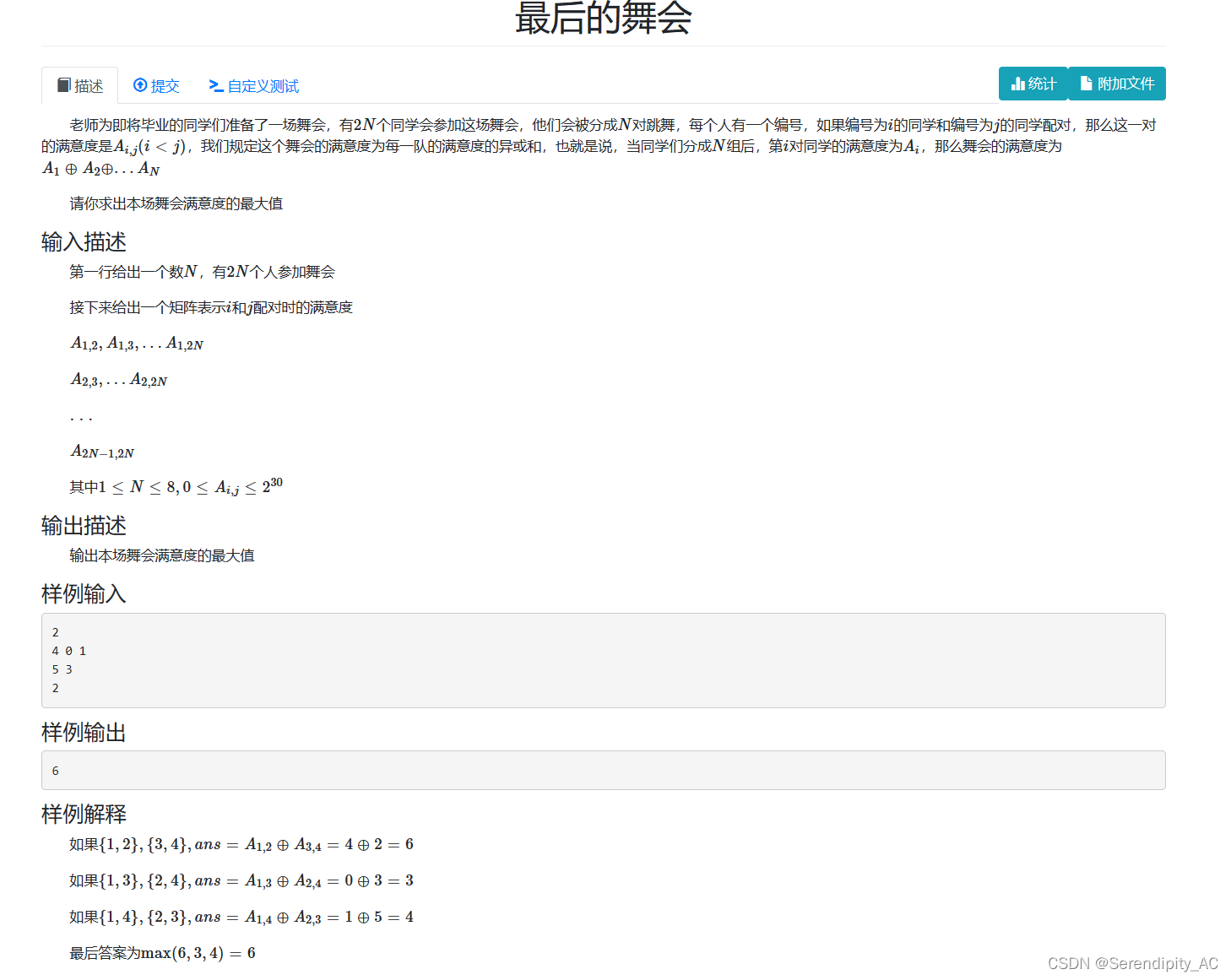This screenshot has height=980, width=1231.
Task: Open the 自定义测试 tab
Action: 253,85
